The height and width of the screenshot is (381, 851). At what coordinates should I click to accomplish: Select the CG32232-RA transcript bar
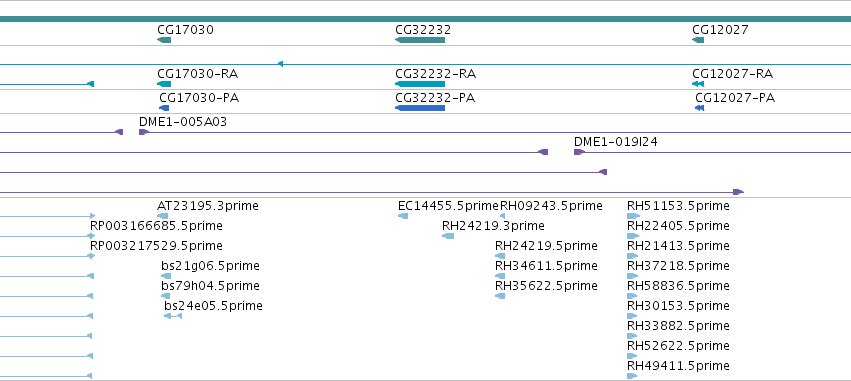[420, 84]
